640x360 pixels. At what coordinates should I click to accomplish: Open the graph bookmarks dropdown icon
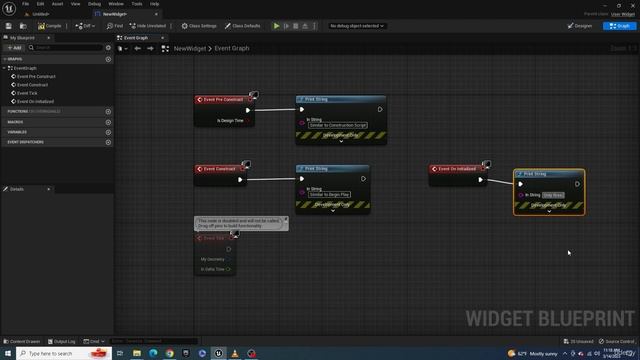pos(122,49)
